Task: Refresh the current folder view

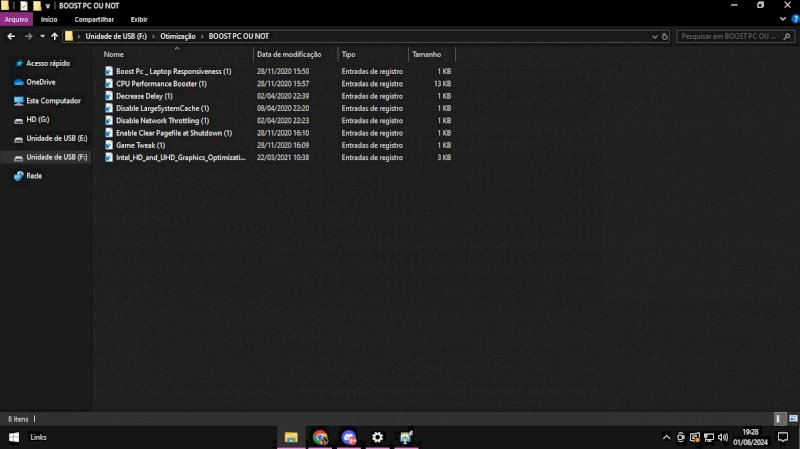Action: pos(665,36)
